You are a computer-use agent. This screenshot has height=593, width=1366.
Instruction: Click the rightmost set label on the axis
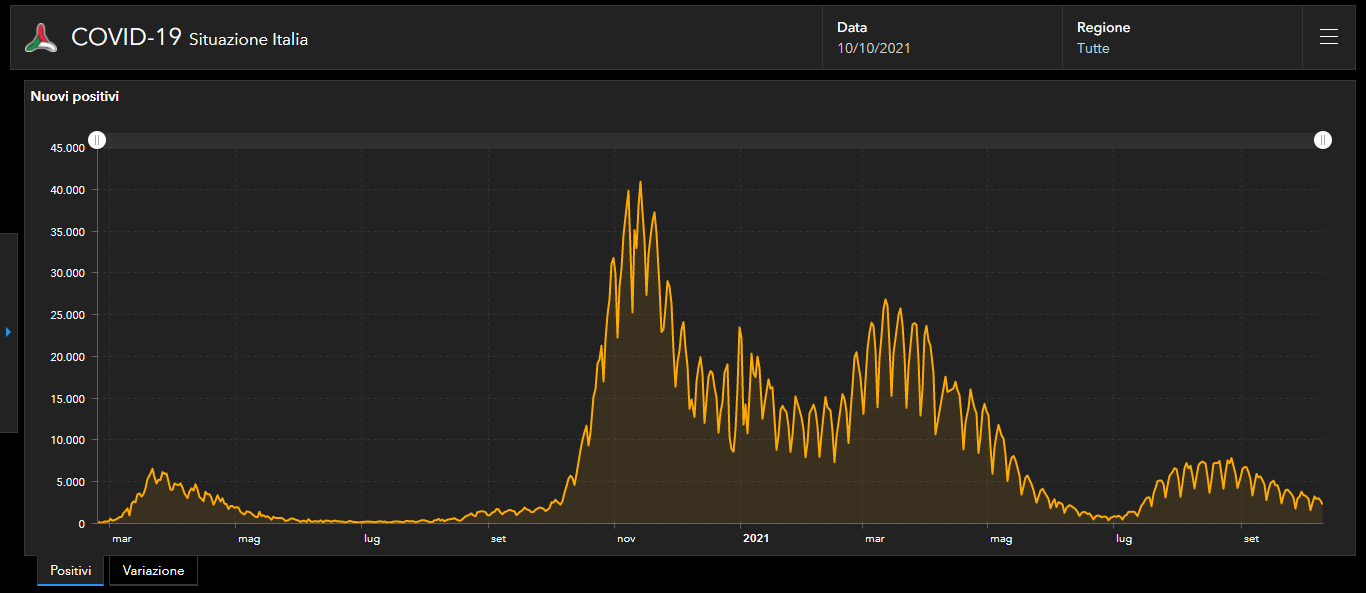[1250, 539]
